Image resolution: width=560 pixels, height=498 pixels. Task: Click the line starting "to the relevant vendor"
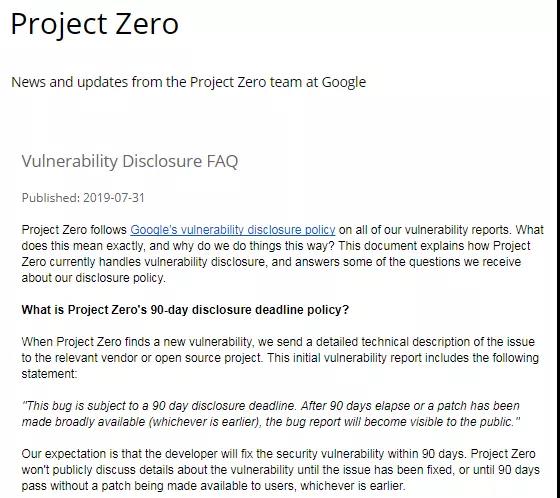pyautogui.click(x=280, y=358)
